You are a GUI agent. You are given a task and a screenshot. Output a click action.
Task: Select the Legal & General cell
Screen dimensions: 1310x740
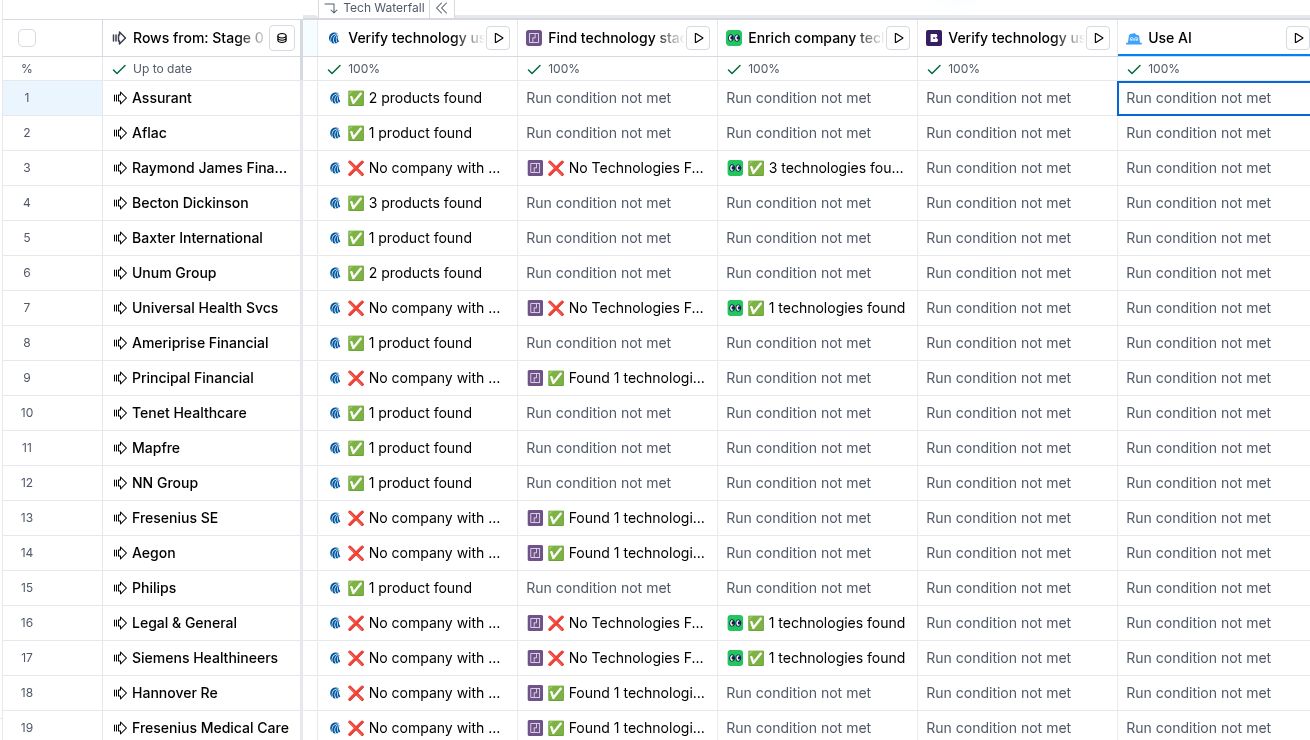(202, 623)
